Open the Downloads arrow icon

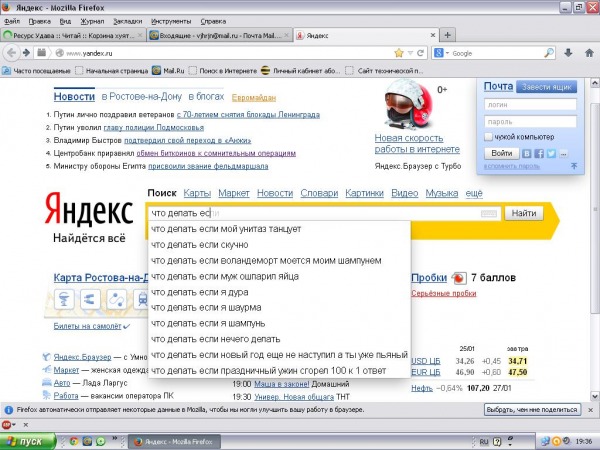pyautogui.click(x=568, y=53)
